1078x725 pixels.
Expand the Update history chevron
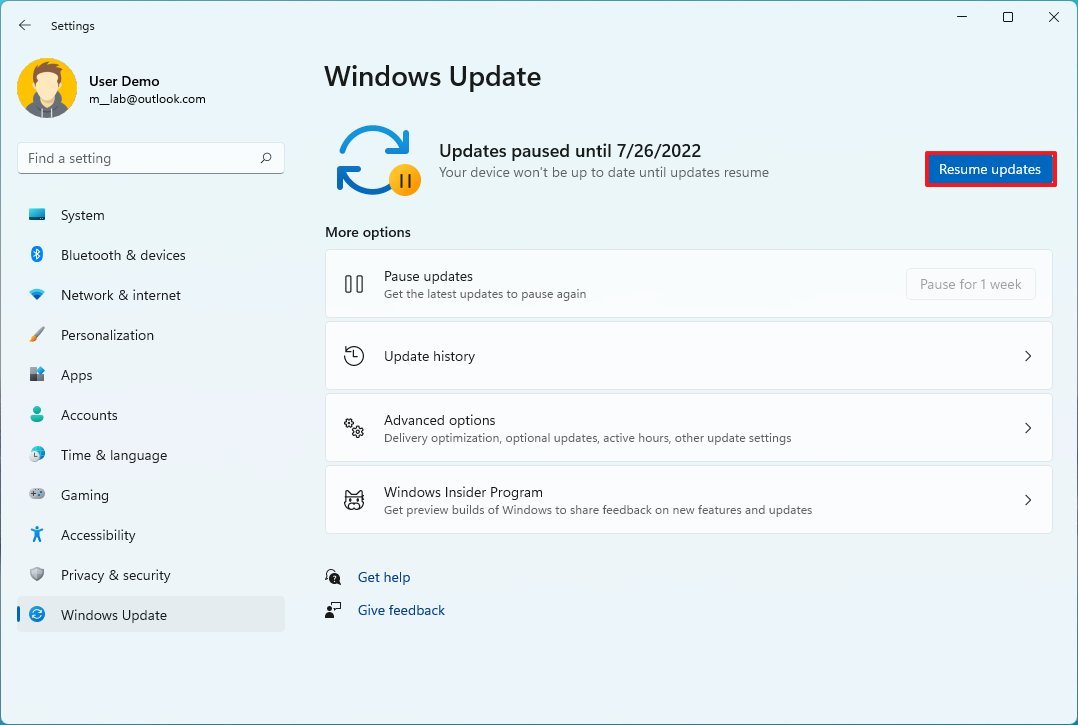coord(1027,356)
